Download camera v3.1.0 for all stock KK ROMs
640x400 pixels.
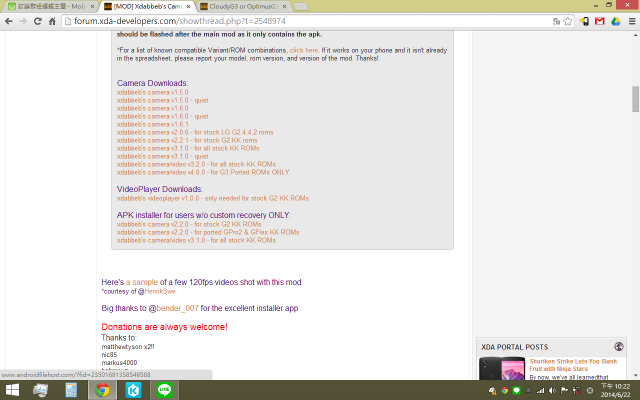(188, 148)
